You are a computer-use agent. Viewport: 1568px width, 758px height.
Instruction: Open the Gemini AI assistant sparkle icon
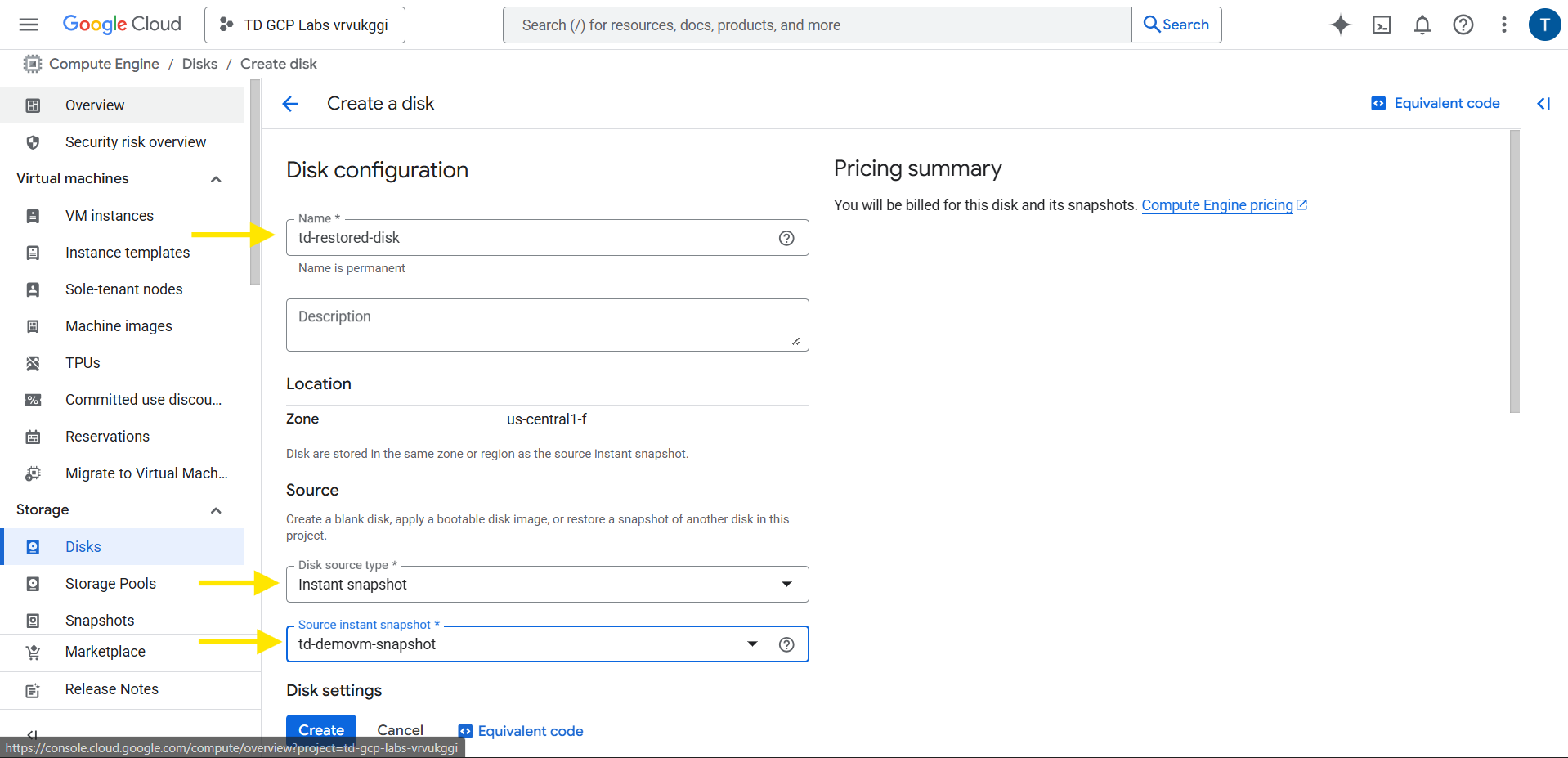click(x=1341, y=25)
